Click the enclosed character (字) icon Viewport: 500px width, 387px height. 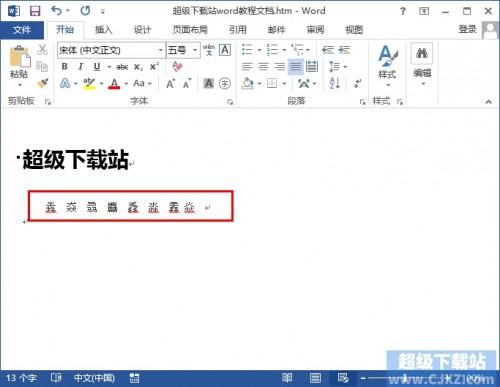tap(225, 83)
